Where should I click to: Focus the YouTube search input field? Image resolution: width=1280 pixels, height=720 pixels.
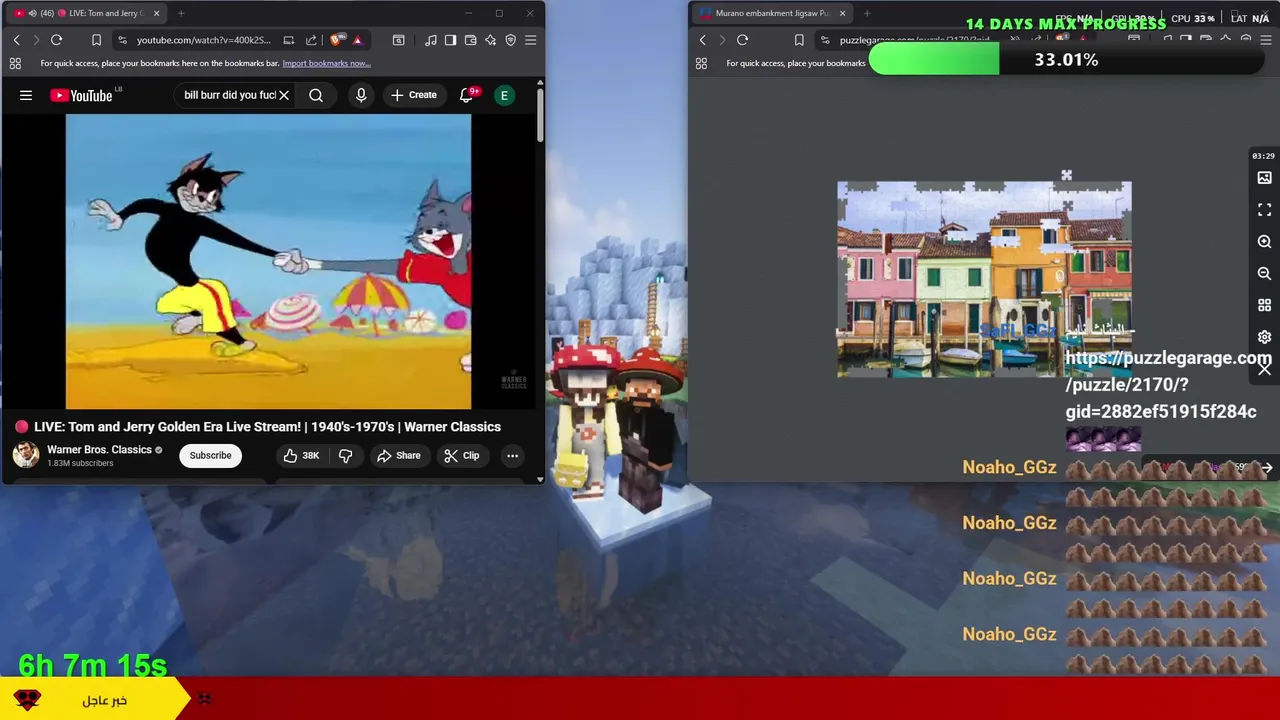229,95
